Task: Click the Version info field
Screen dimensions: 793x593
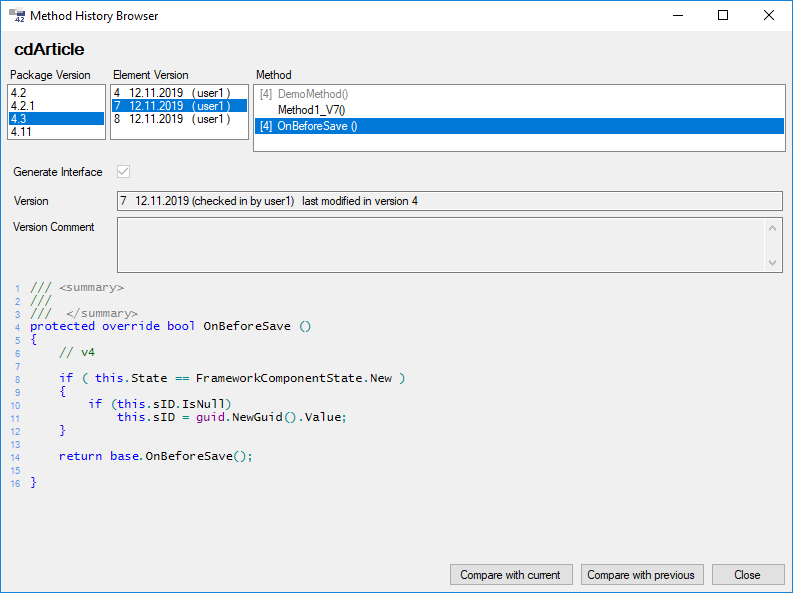Action: (x=450, y=201)
